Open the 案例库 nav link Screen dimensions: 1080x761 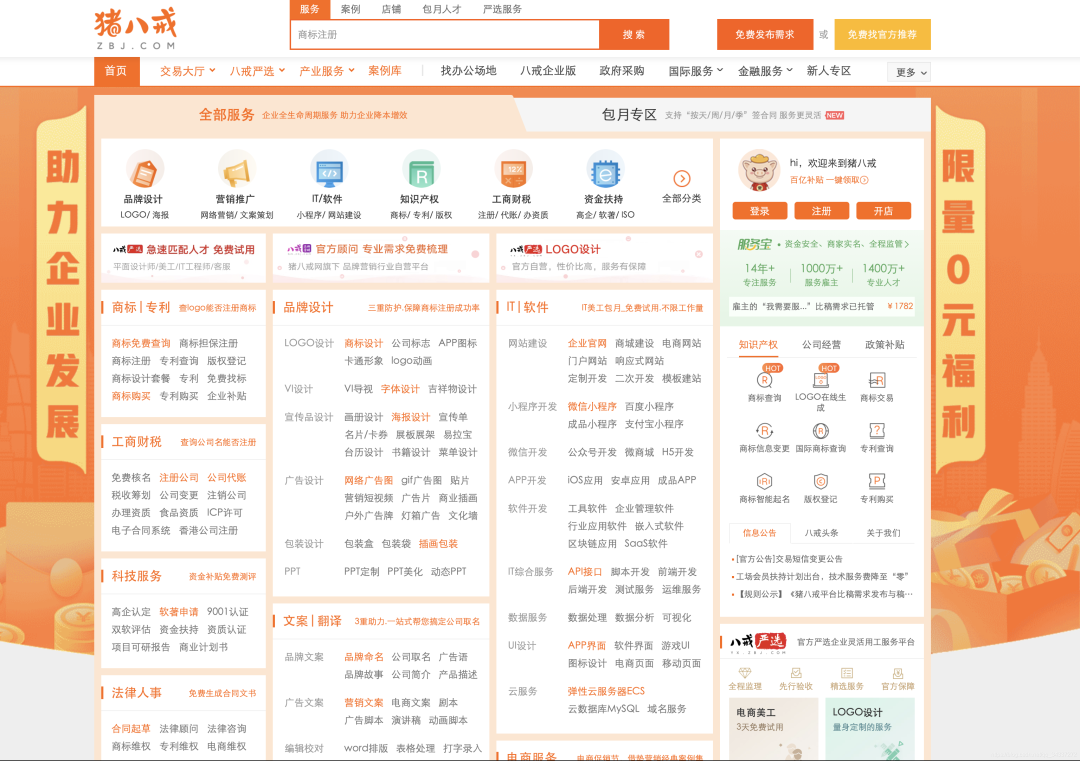(385, 71)
